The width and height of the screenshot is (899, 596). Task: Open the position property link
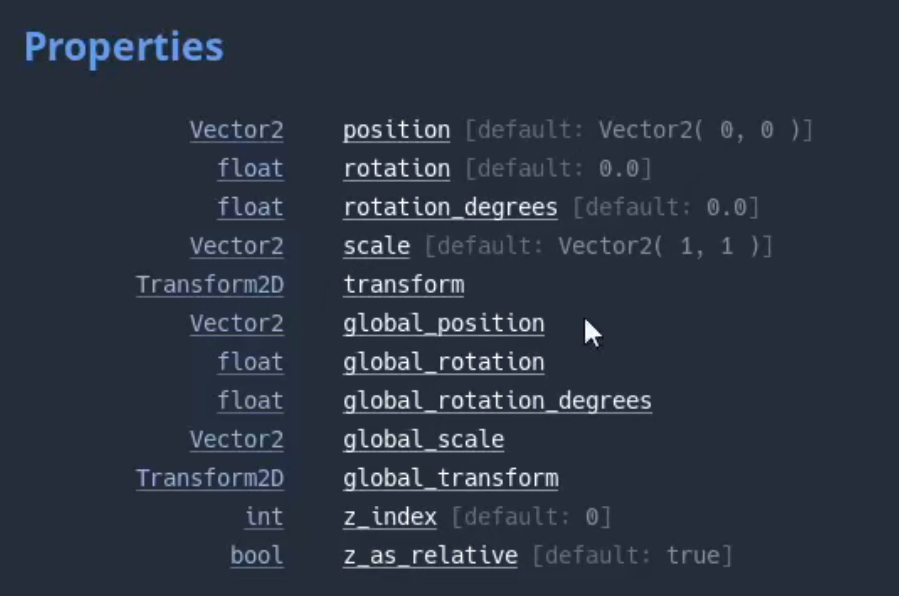(396, 130)
